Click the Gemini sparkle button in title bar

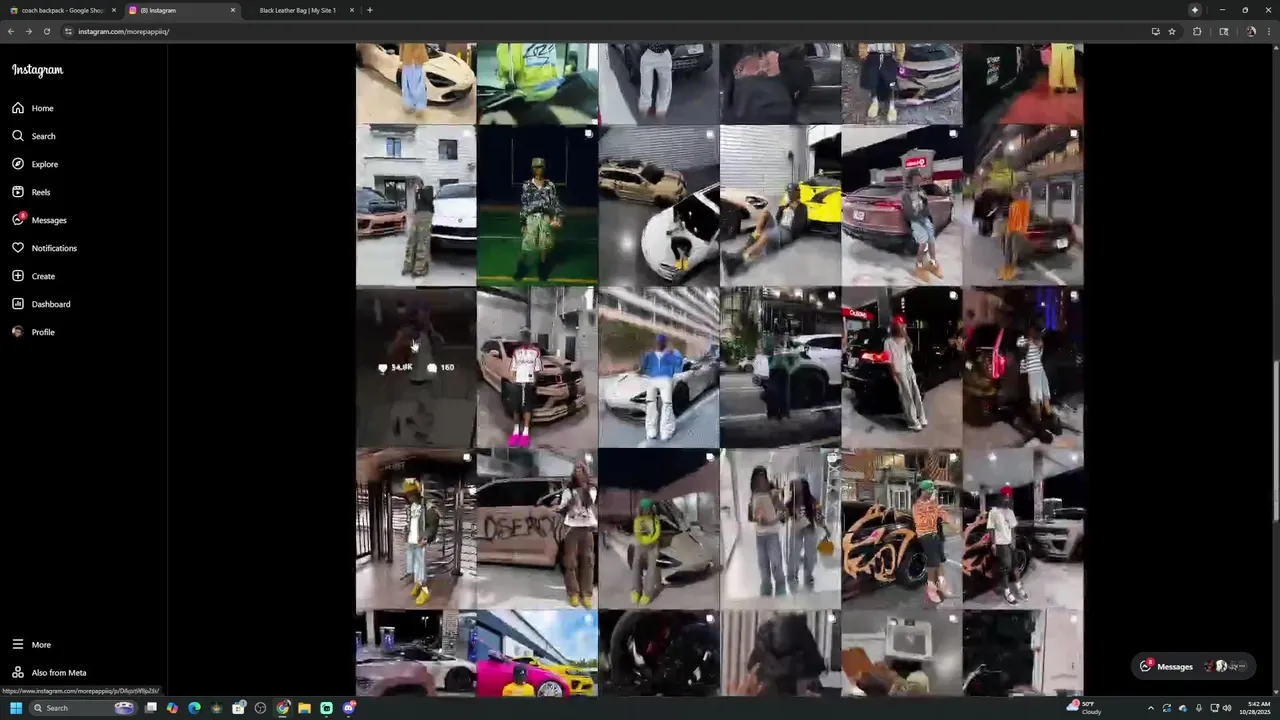tap(1194, 10)
